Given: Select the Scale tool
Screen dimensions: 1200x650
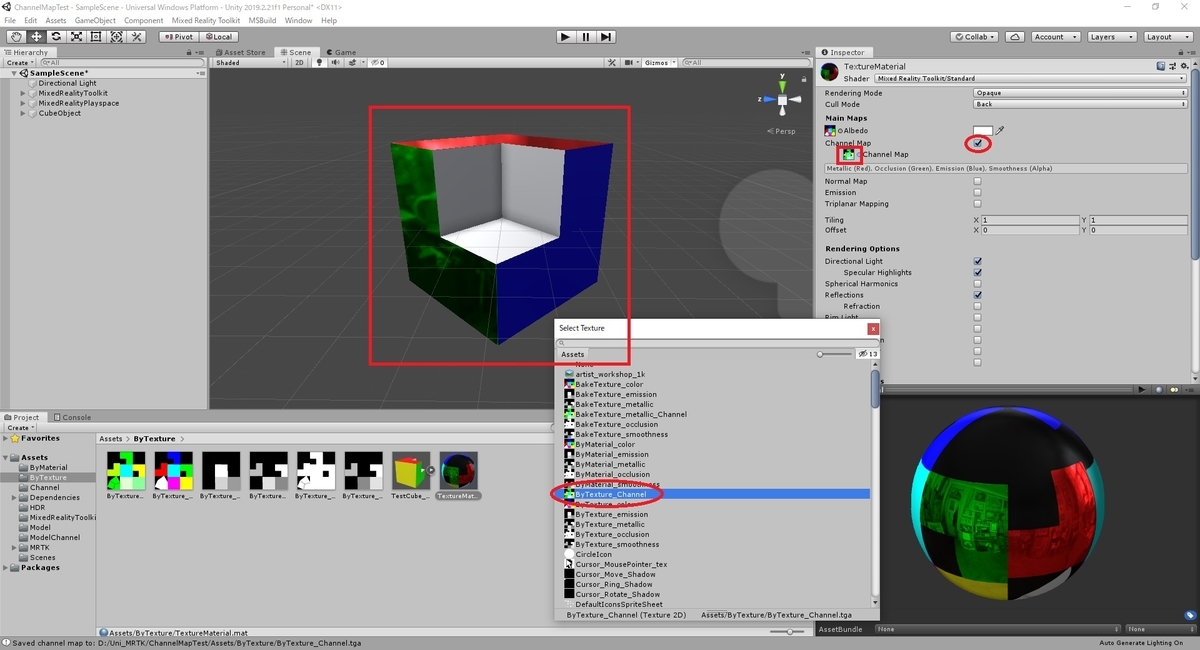Looking at the screenshot, I should 76,37.
